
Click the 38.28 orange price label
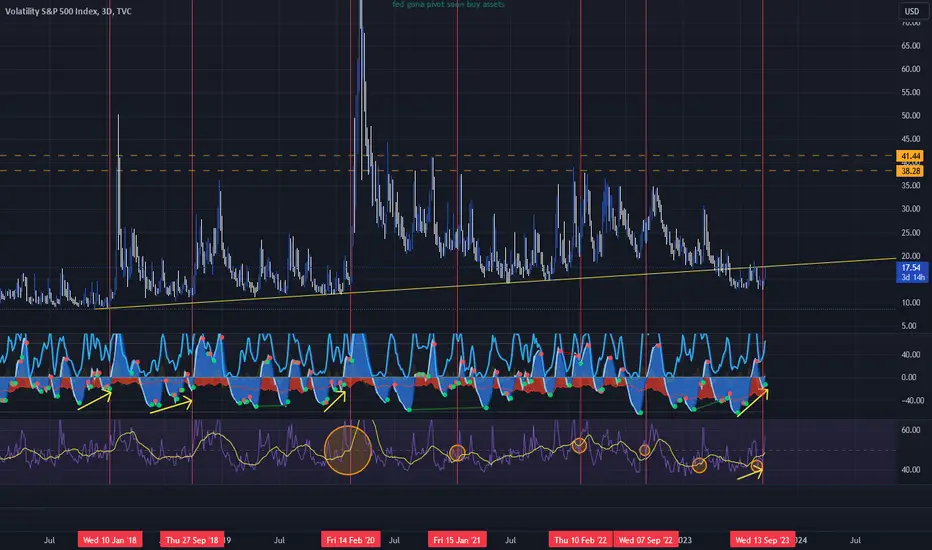(x=910, y=171)
